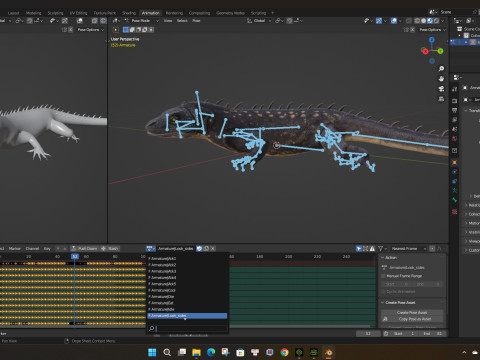480x360 pixels.
Task: Toggle Only Show Selected in dope sheet
Action: [359, 249]
